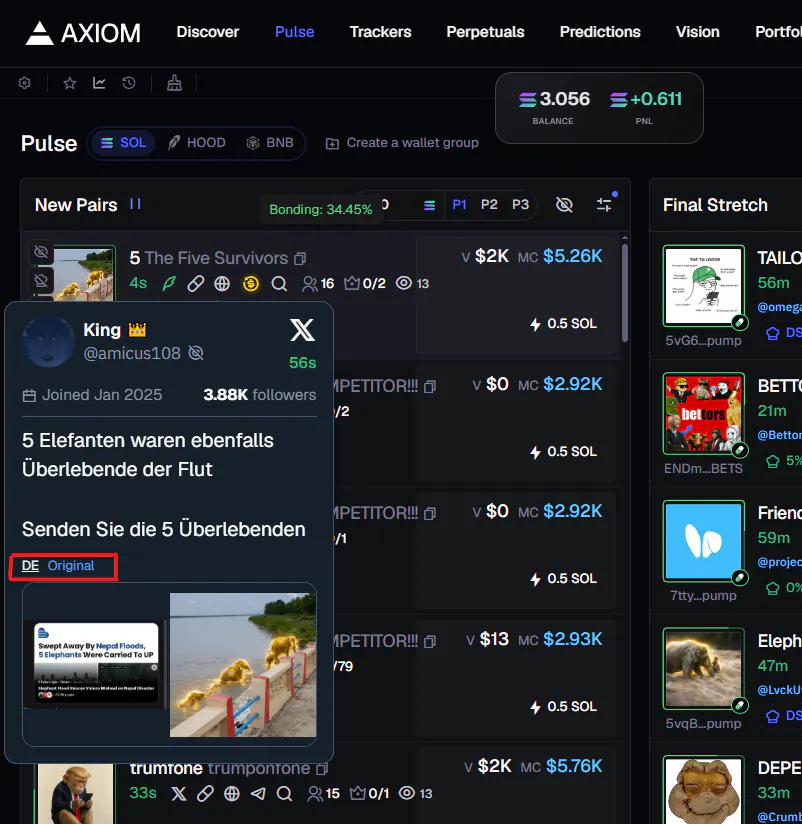
Task: Open history clock icon
Action: click(129, 83)
